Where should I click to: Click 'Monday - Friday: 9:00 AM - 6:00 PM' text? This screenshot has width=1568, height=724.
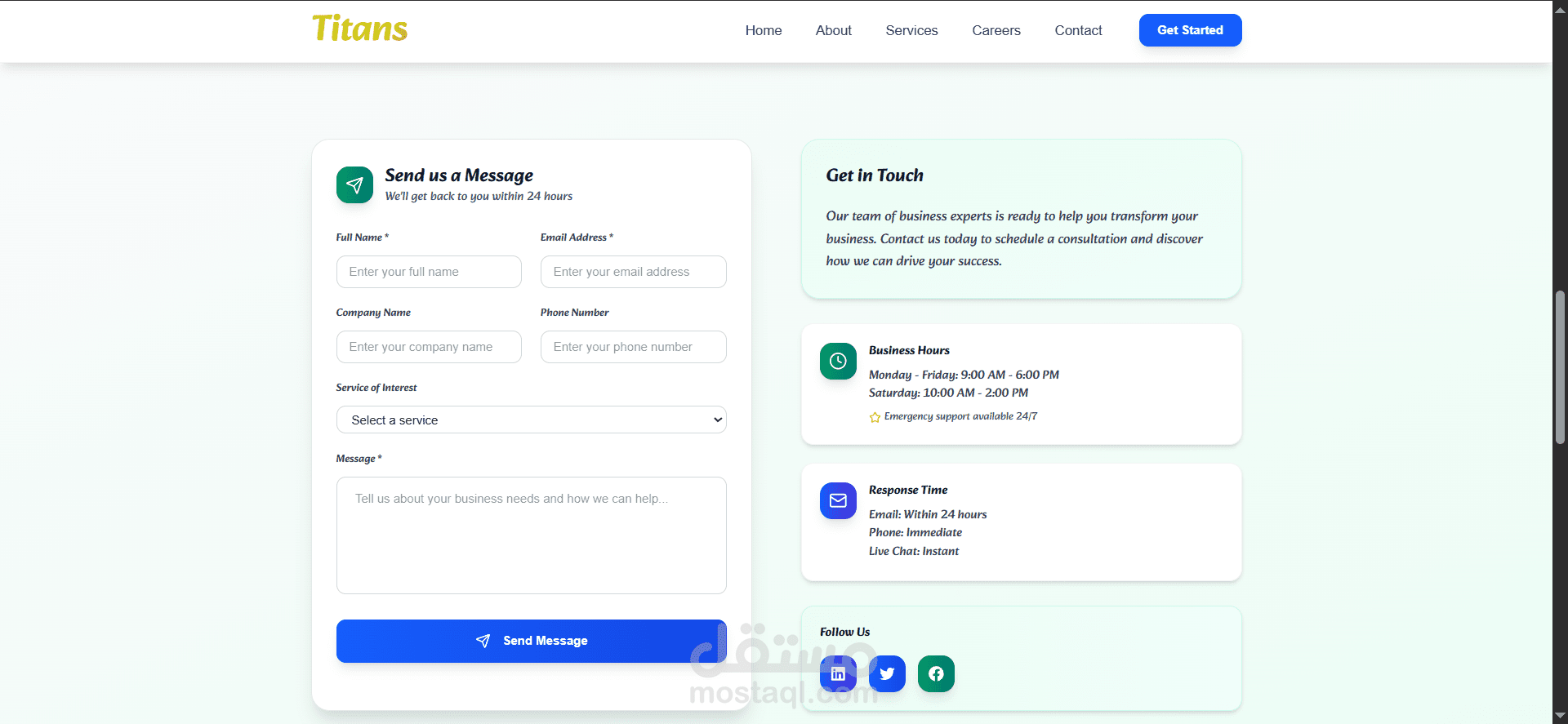coord(964,375)
